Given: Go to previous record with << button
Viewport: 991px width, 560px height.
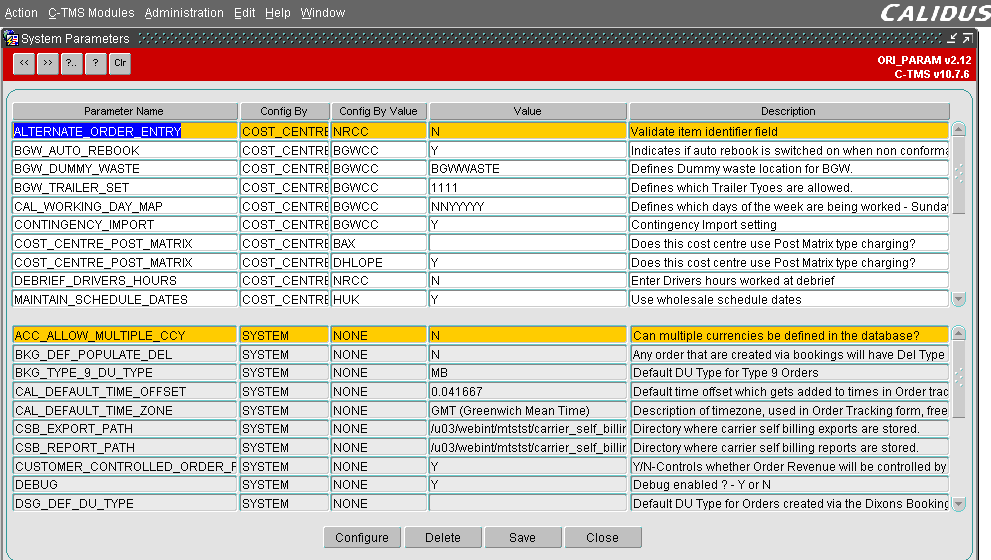Looking at the screenshot, I should (24, 63).
